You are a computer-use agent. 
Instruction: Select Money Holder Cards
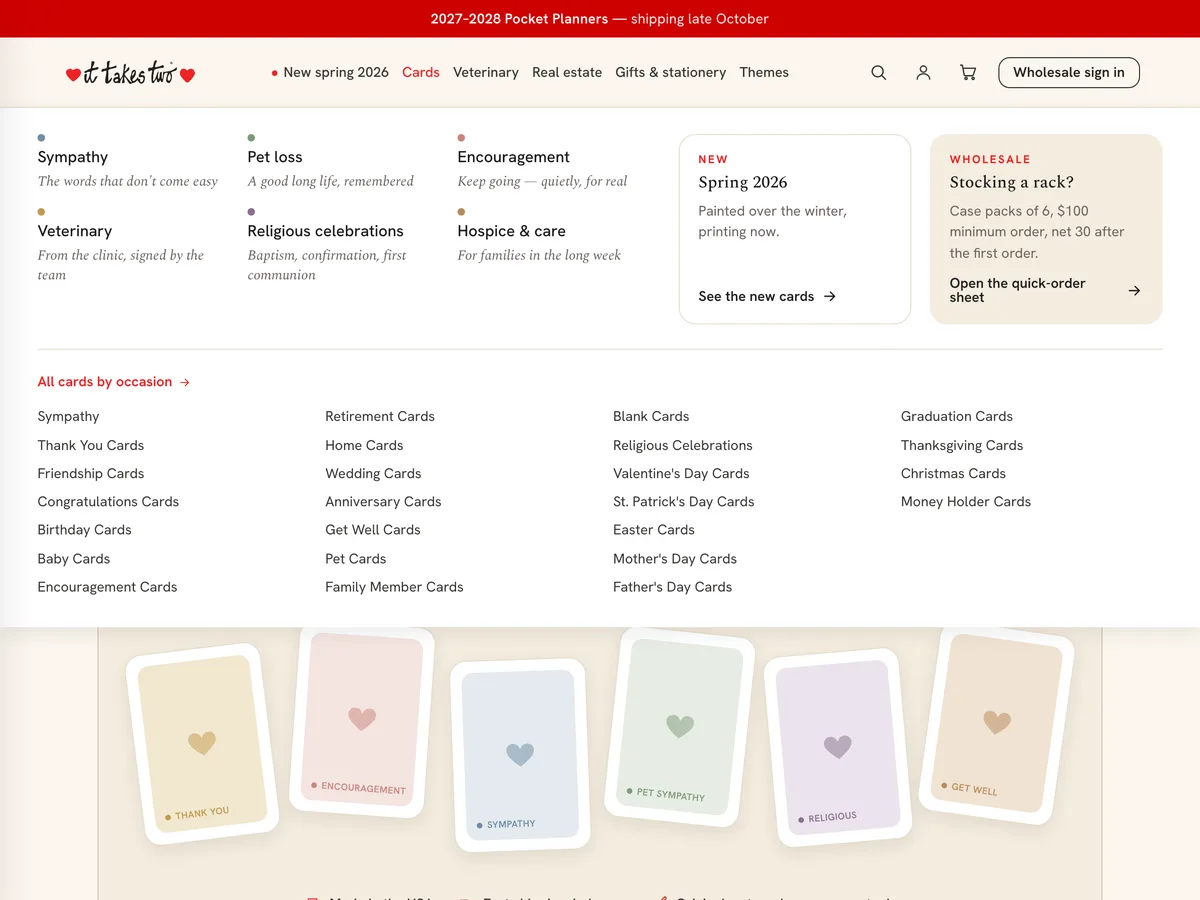[x=966, y=501]
